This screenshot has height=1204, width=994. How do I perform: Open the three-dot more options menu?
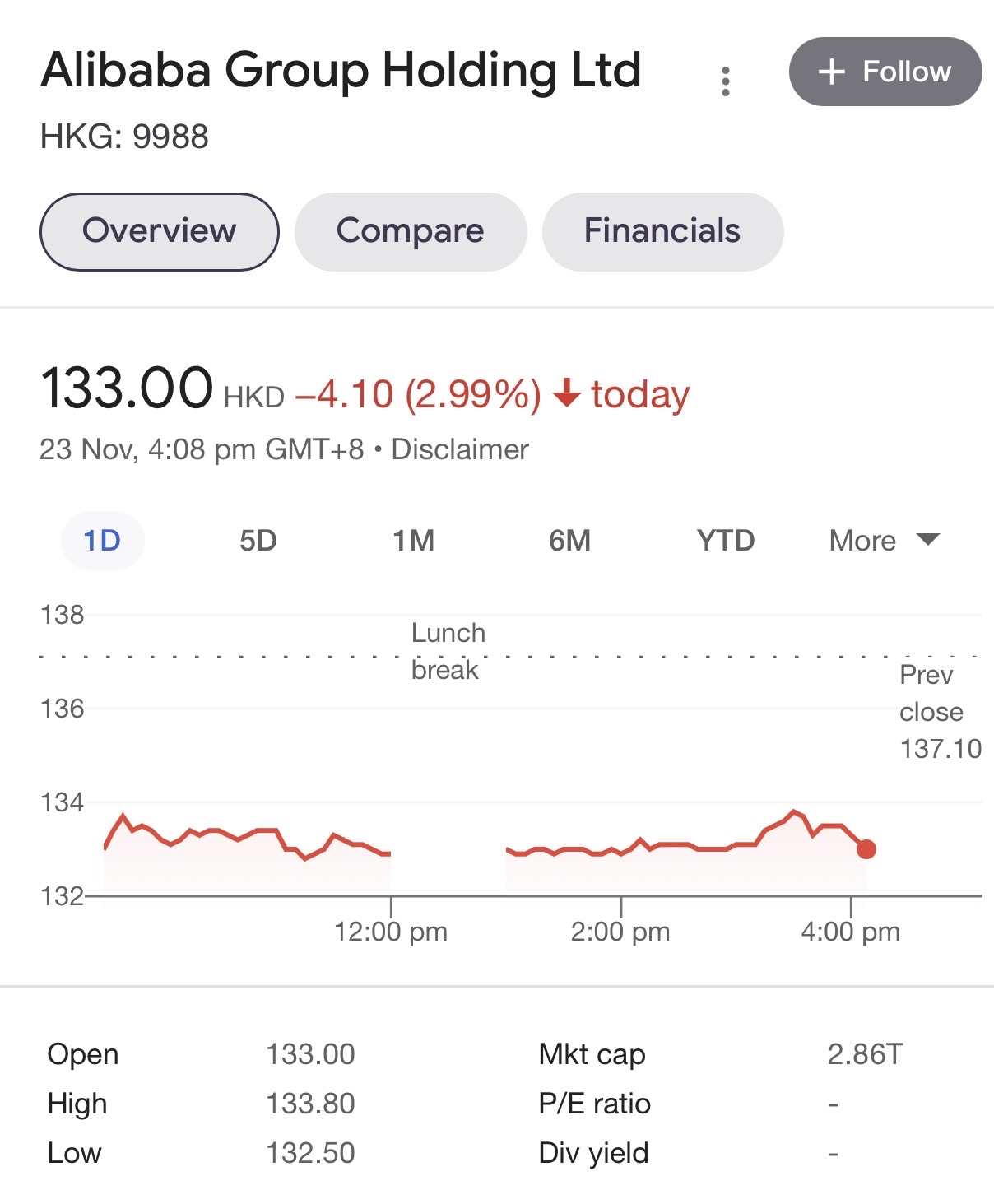[725, 81]
